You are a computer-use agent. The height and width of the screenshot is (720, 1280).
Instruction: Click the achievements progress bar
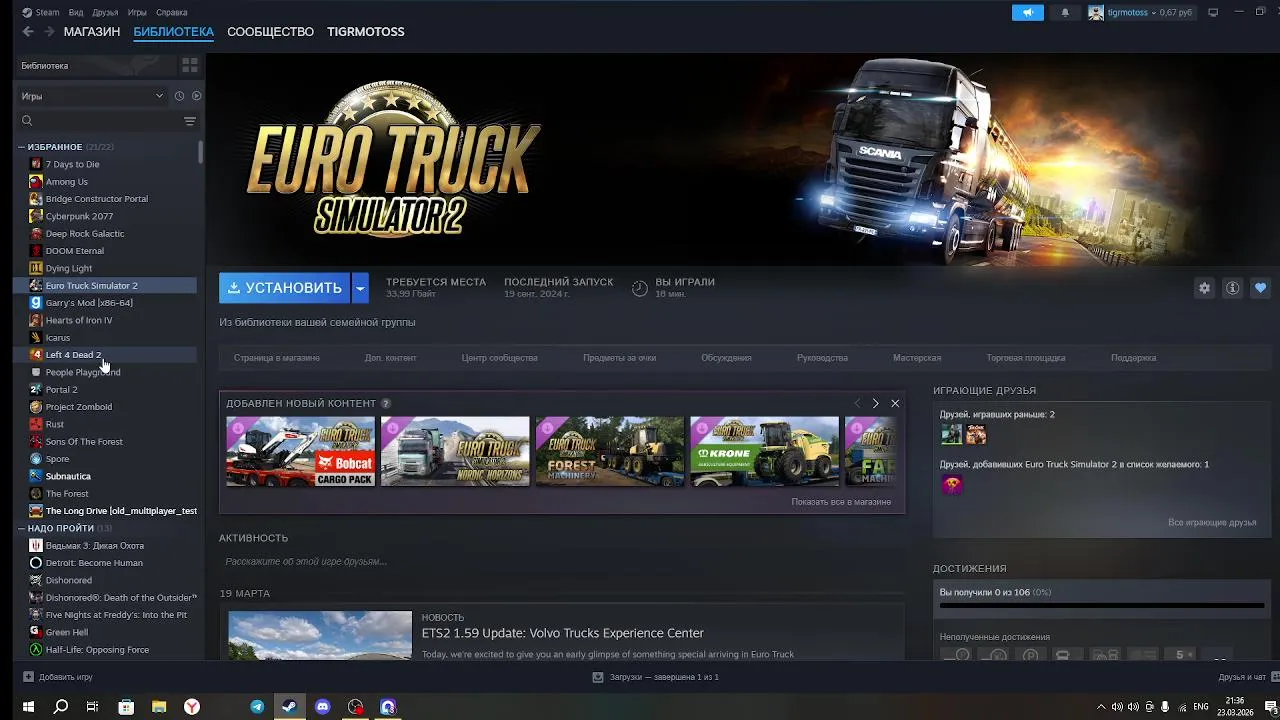point(1102,606)
